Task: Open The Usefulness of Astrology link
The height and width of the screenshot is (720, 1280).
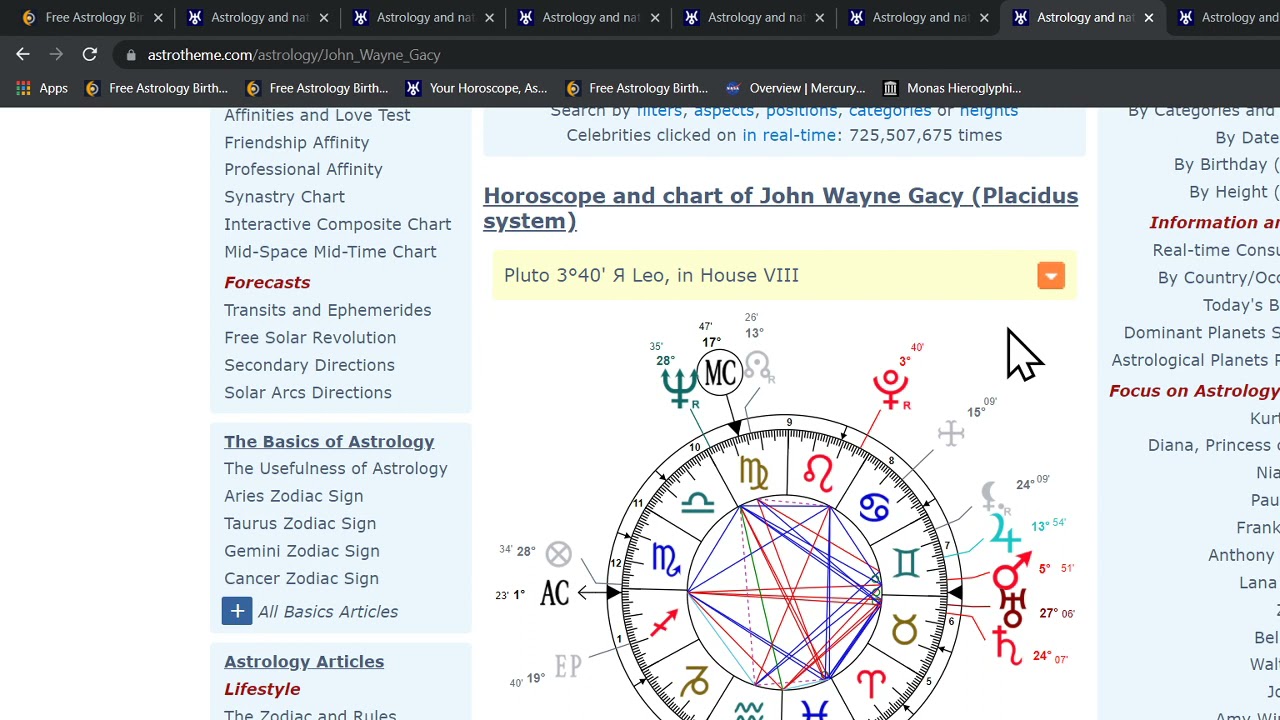Action: point(336,469)
